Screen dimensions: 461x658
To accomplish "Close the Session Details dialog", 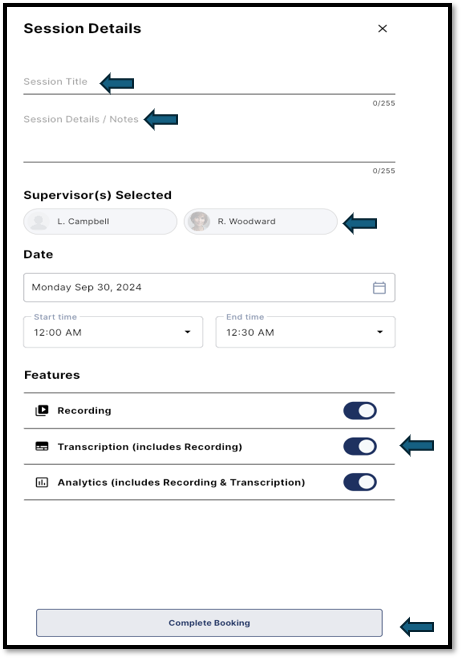I will click(382, 29).
